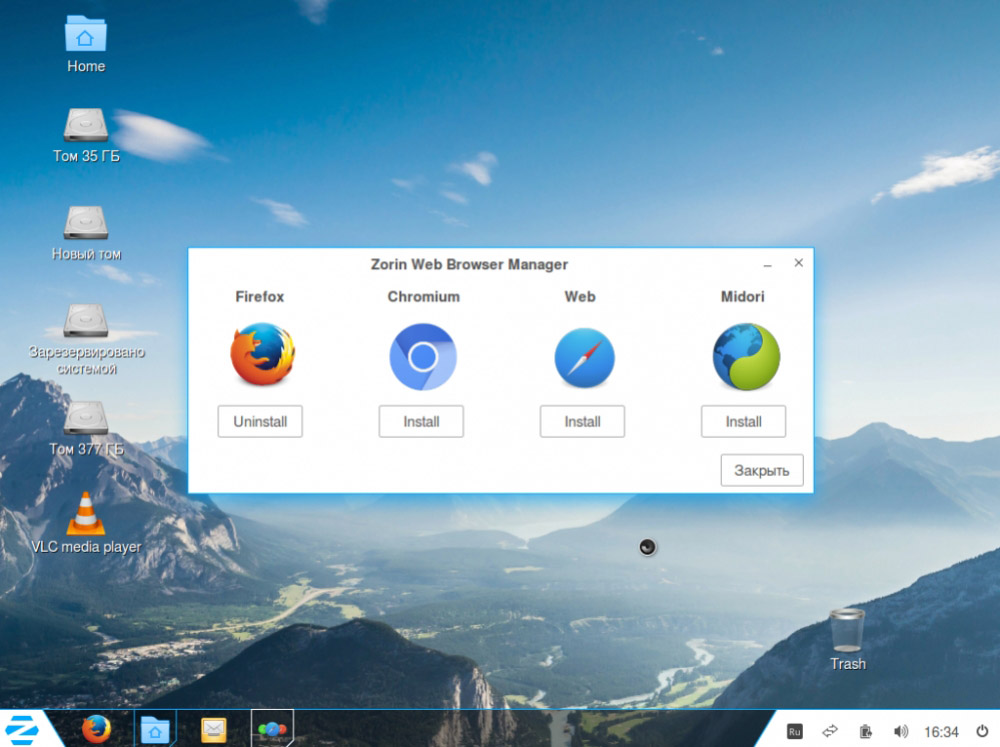This screenshot has width=1000, height=747.
Task: Switch to the Web Browser Manager taskbar item
Action: 272,729
